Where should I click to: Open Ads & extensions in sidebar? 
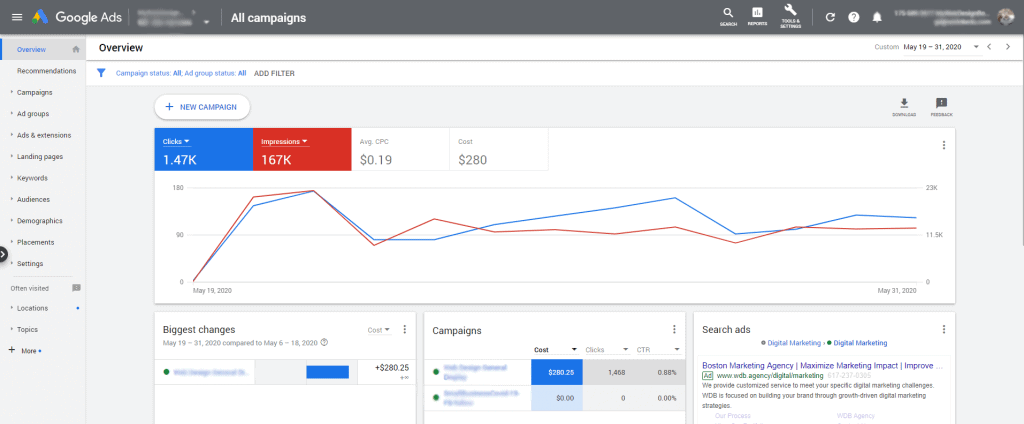tap(42, 135)
